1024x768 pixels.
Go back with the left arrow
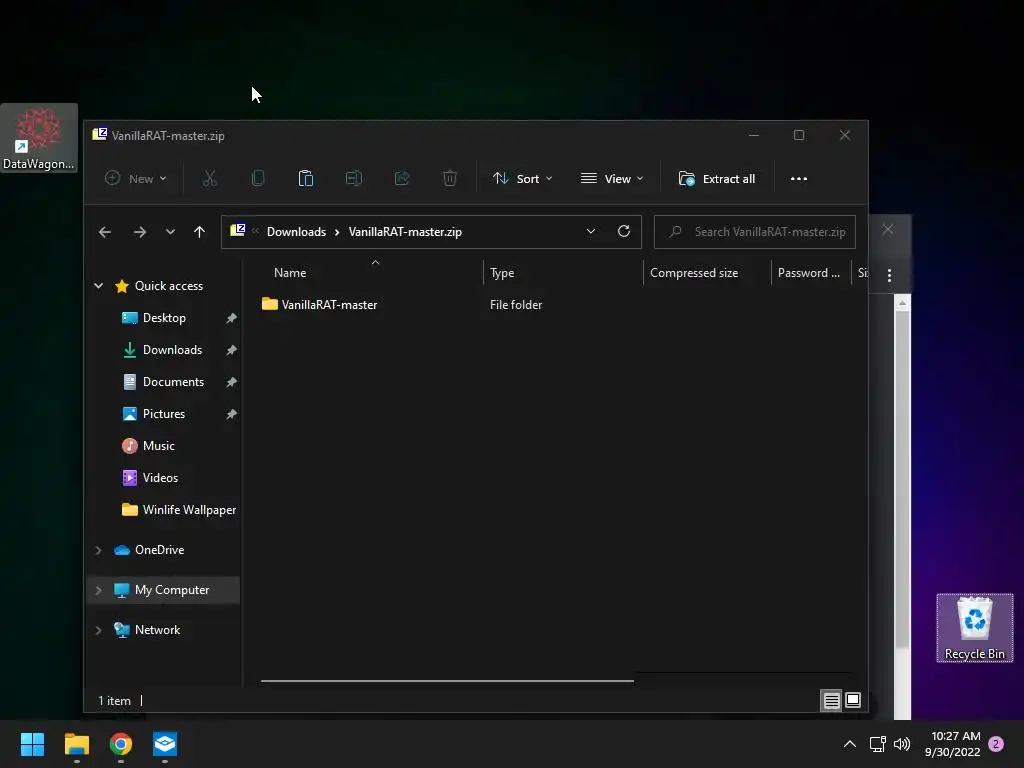(104, 232)
